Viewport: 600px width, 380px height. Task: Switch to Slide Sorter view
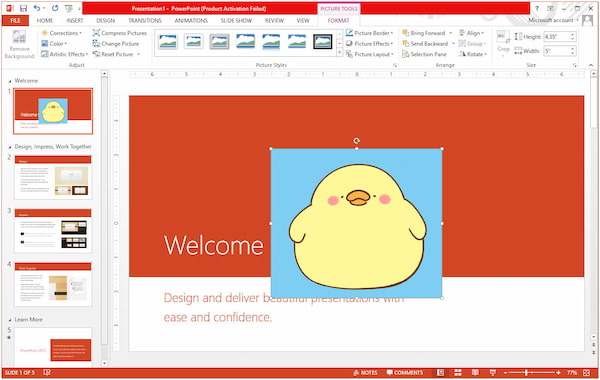[458, 373]
